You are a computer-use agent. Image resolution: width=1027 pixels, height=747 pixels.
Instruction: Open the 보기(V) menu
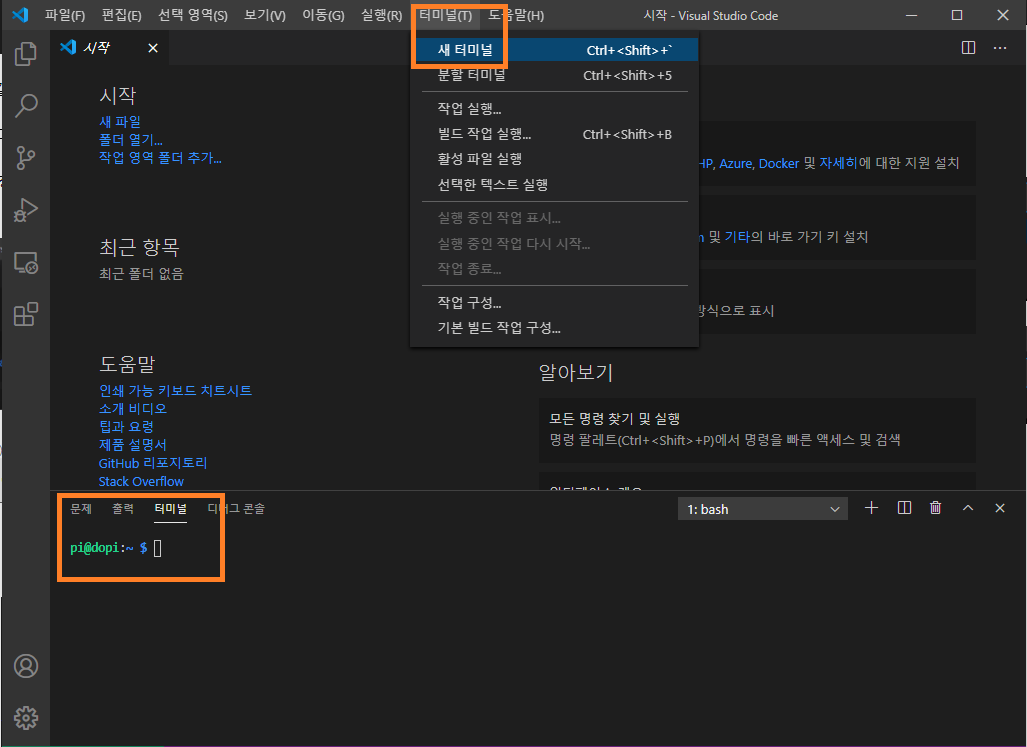265,15
